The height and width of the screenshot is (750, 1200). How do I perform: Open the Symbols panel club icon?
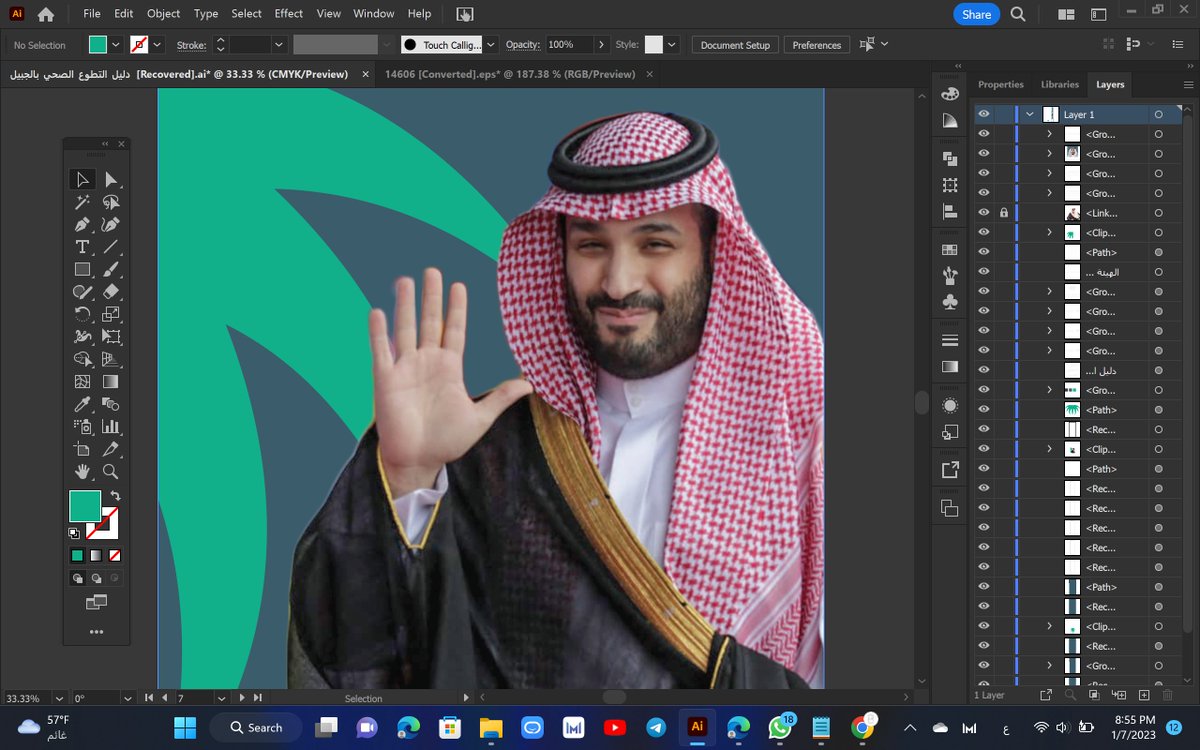pyautogui.click(x=950, y=301)
